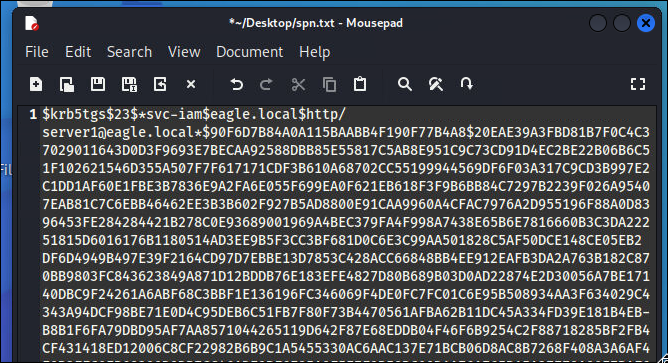Click hash line starting with '343A94DCF98BE71E'
The width and height of the screenshot is (668, 363).
point(346,312)
